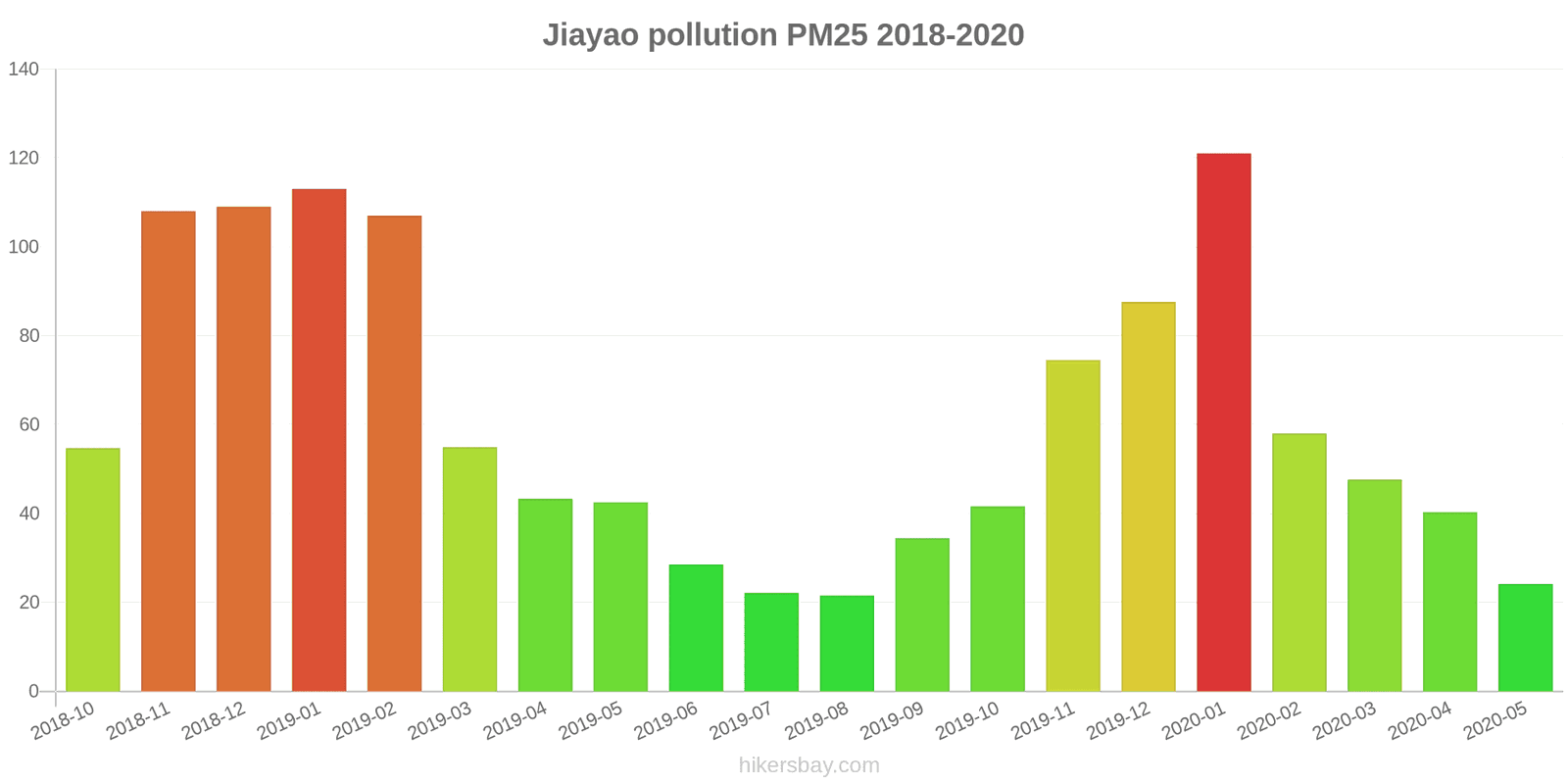Select the 2020-03 bar

click(1374, 585)
